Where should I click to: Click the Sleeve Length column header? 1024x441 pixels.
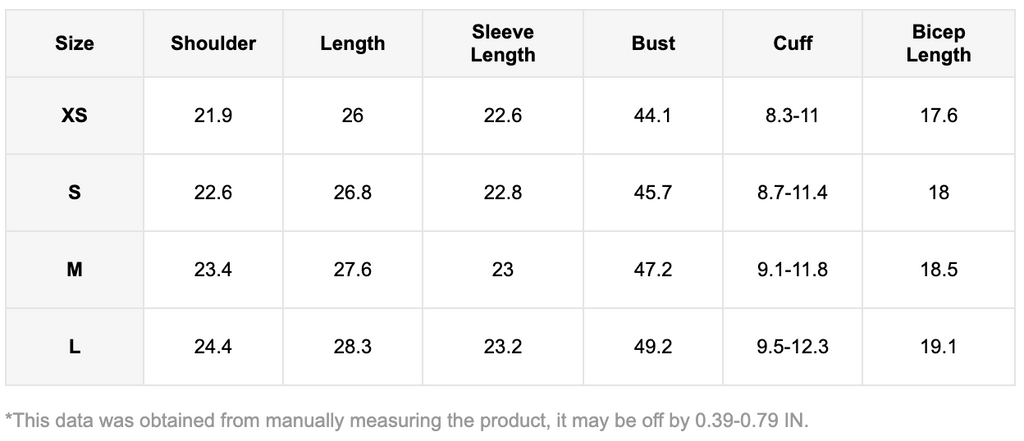tap(502, 44)
